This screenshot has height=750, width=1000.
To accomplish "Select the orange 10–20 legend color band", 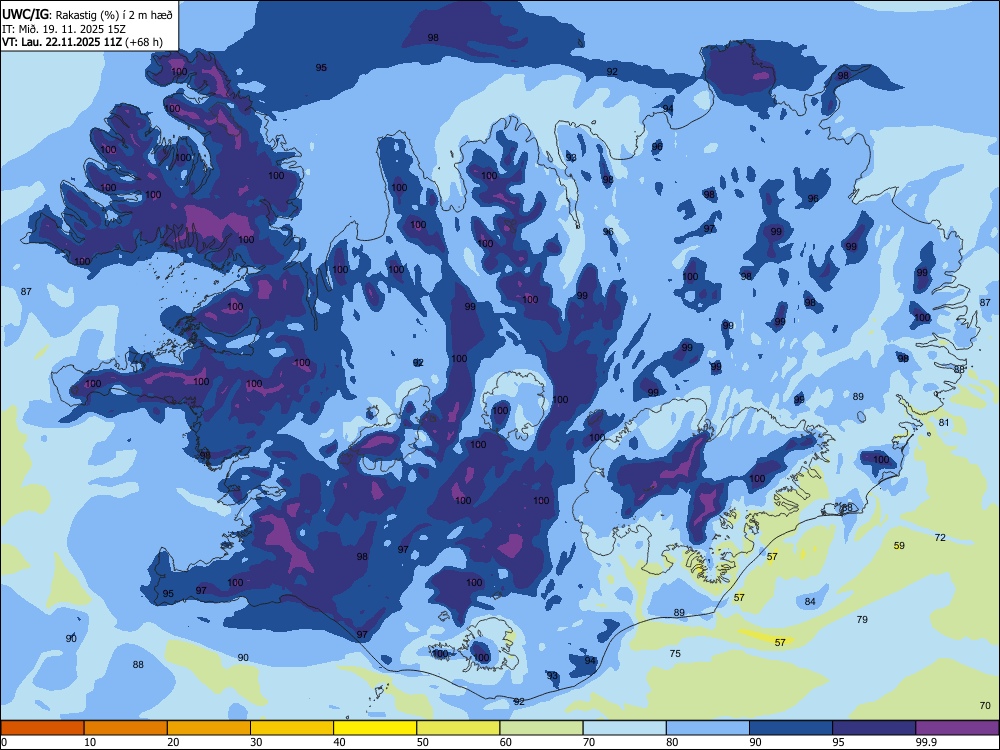I will [126, 728].
